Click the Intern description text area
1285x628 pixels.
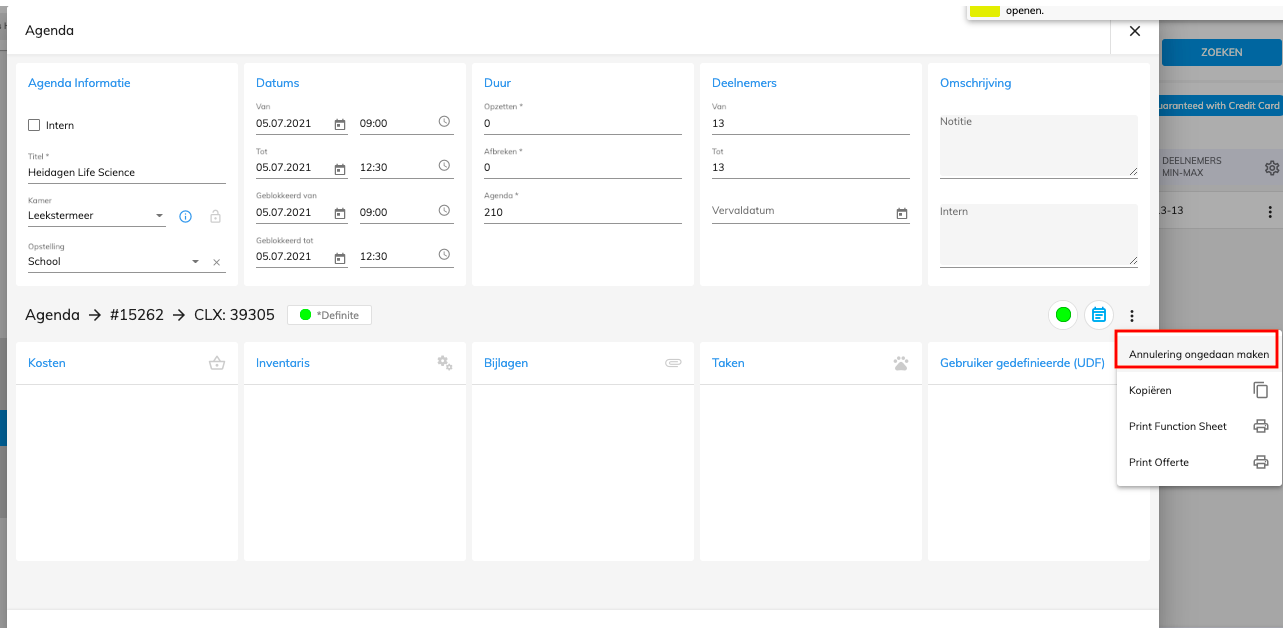click(x=1039, y=235)
